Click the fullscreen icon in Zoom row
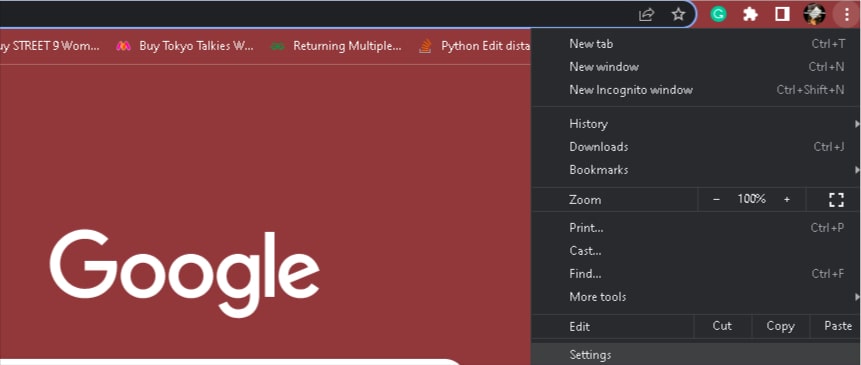This screenshot has height=365, width=861. (836, 200)
